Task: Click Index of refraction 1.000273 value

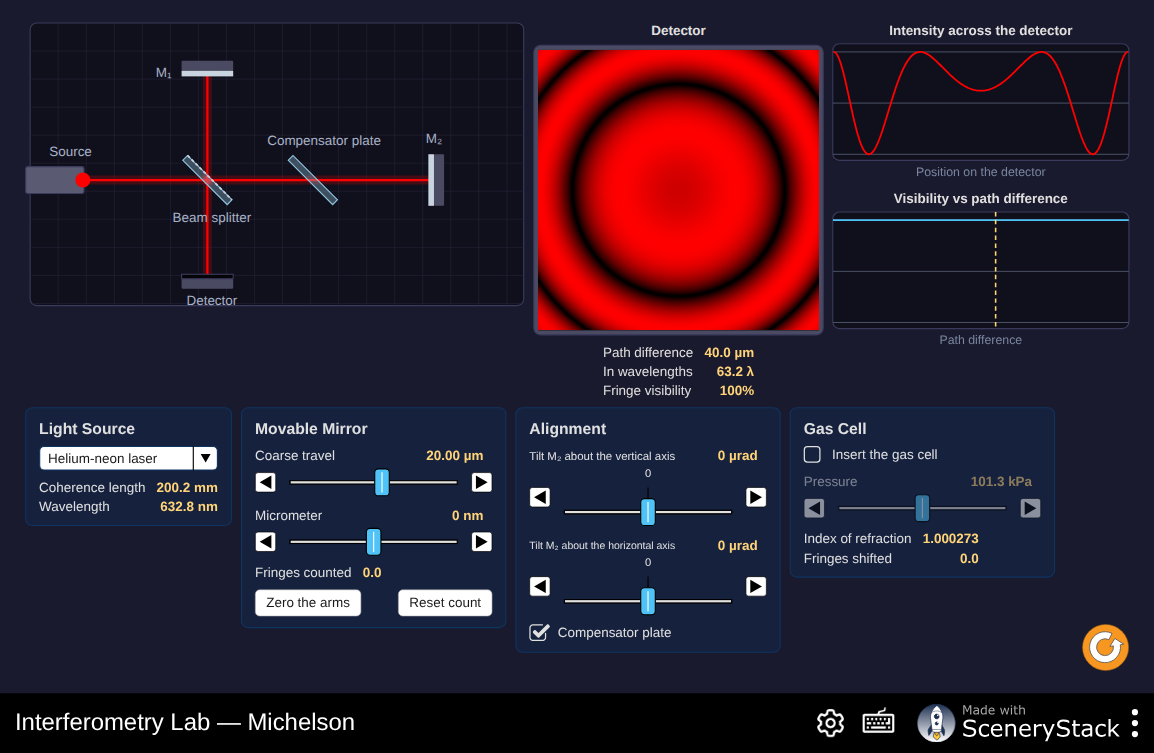Action: [950, 539]
